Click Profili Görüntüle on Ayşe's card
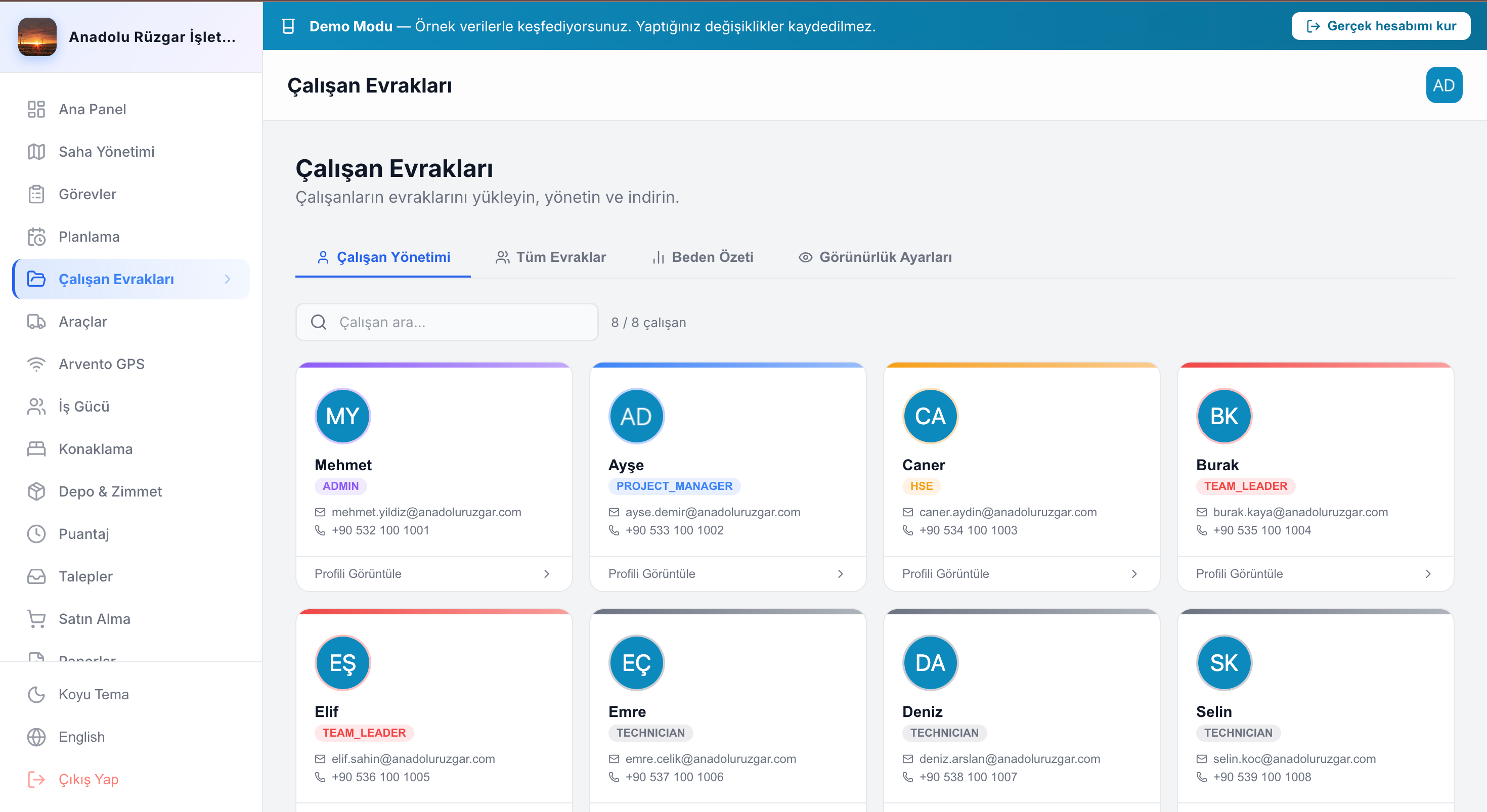Image resolution: width=1487 pixels, height=812 pixels. 652,574
